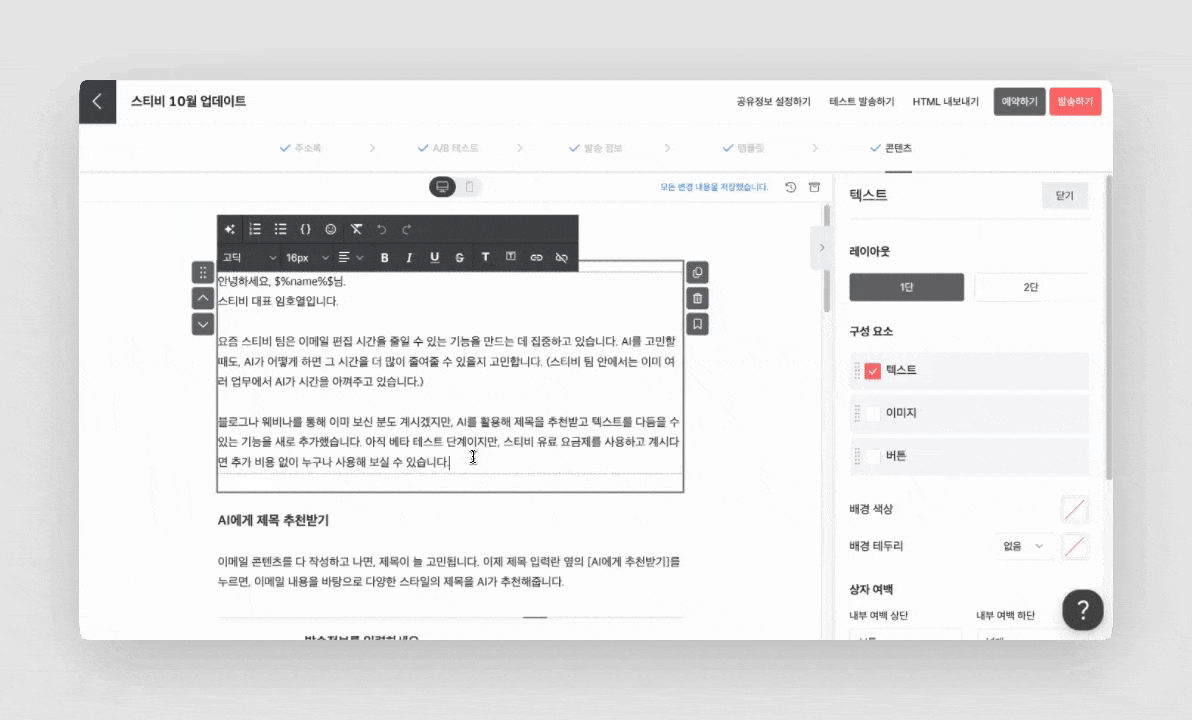1192x720 pixels.
Task: Pick the 배경 색상 color swatch
Action: 1075,509
